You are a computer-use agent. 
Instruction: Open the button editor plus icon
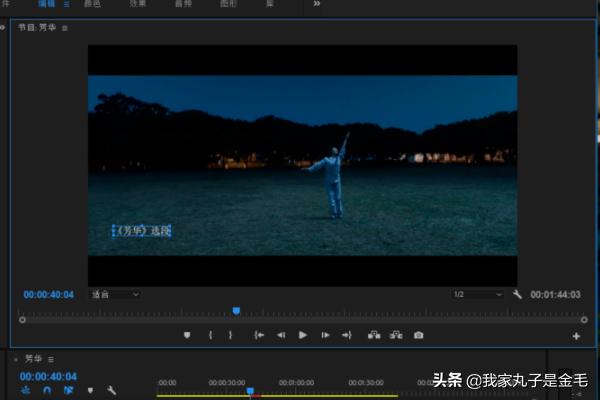click(x=576, y=337)
